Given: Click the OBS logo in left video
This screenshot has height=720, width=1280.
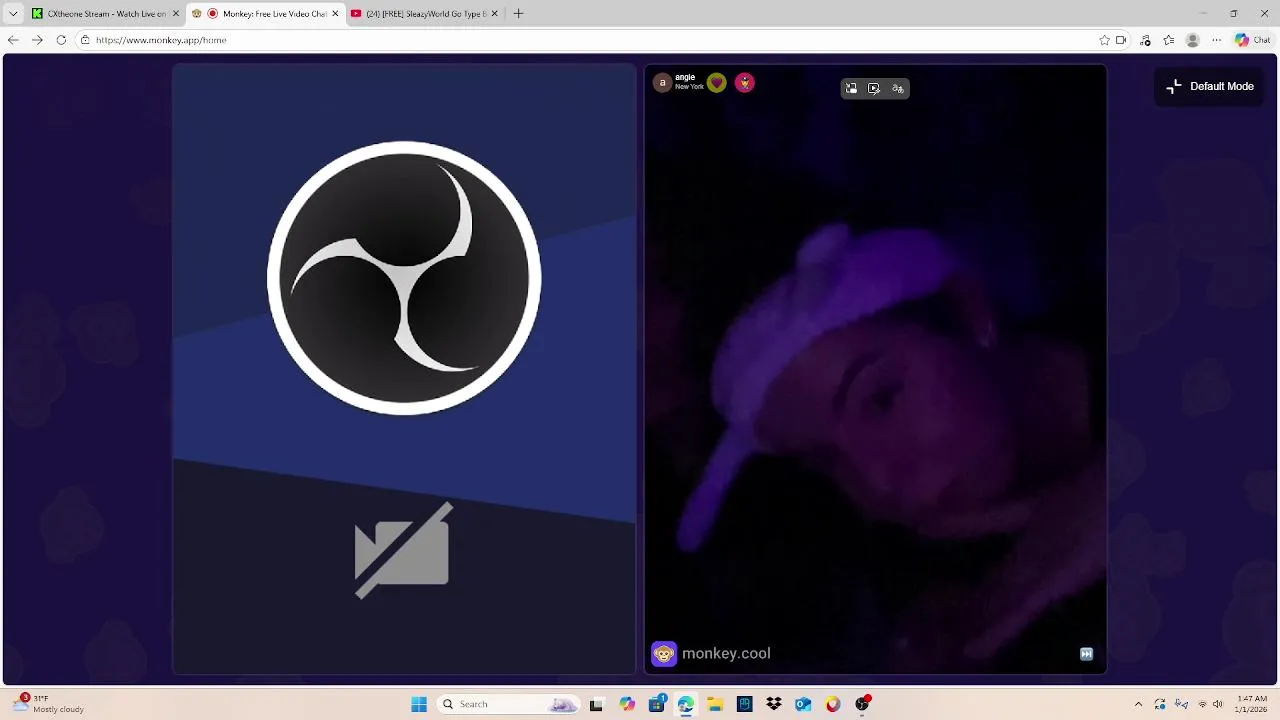Looking at the screenshot, I should (404, 278).
